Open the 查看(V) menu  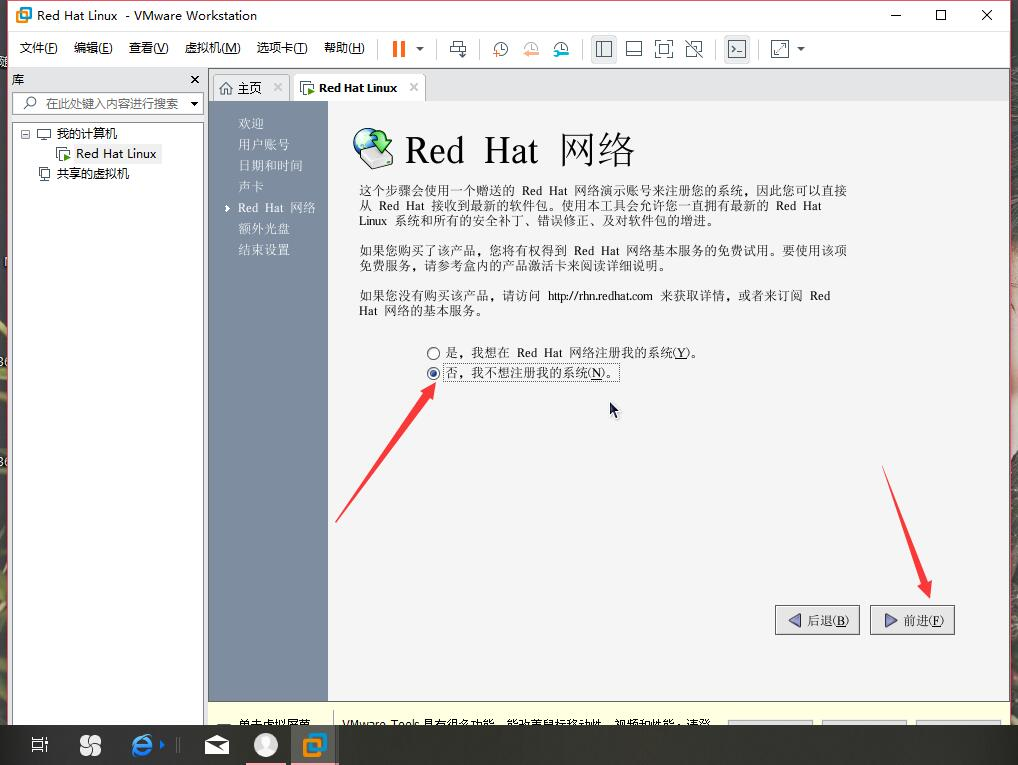[148, 48]
